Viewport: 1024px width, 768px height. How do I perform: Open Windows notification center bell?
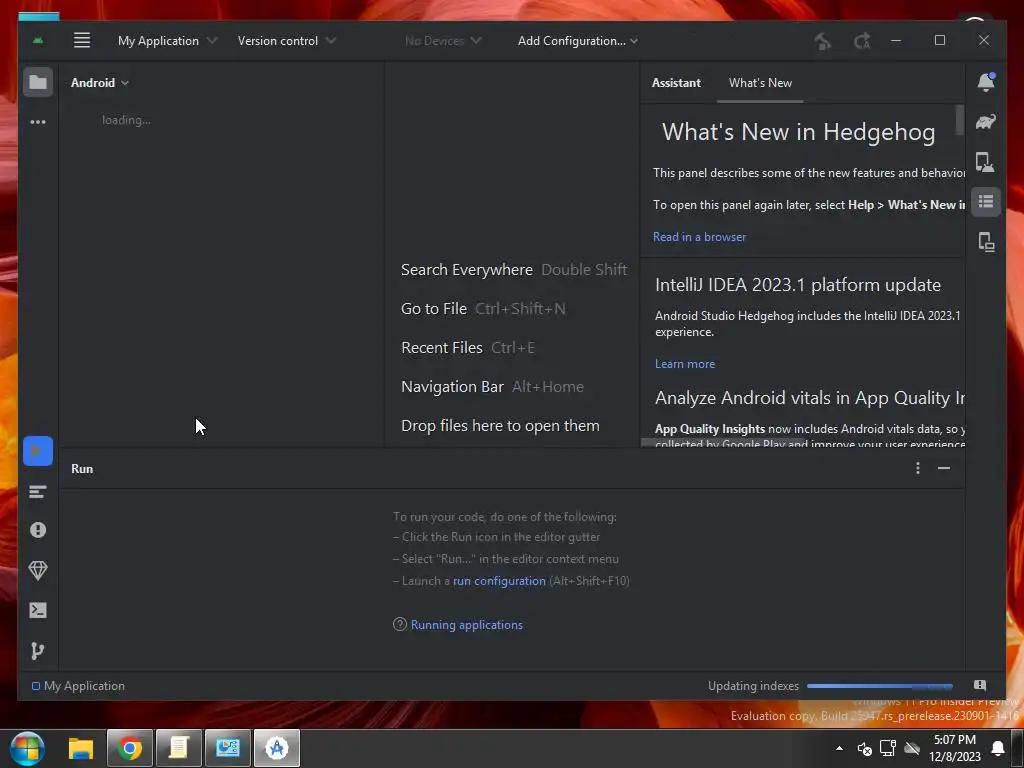[x=998, y=748]
